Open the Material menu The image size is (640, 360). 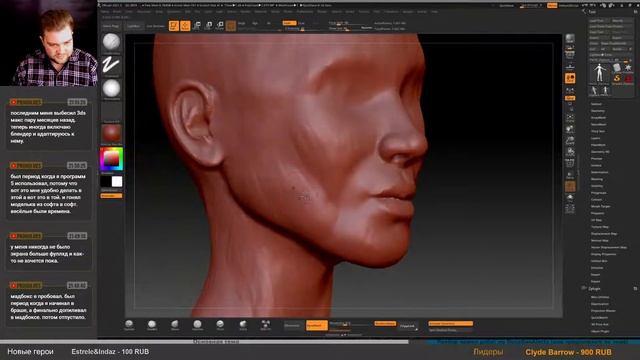pyautogui.click(x=260, y=11)
